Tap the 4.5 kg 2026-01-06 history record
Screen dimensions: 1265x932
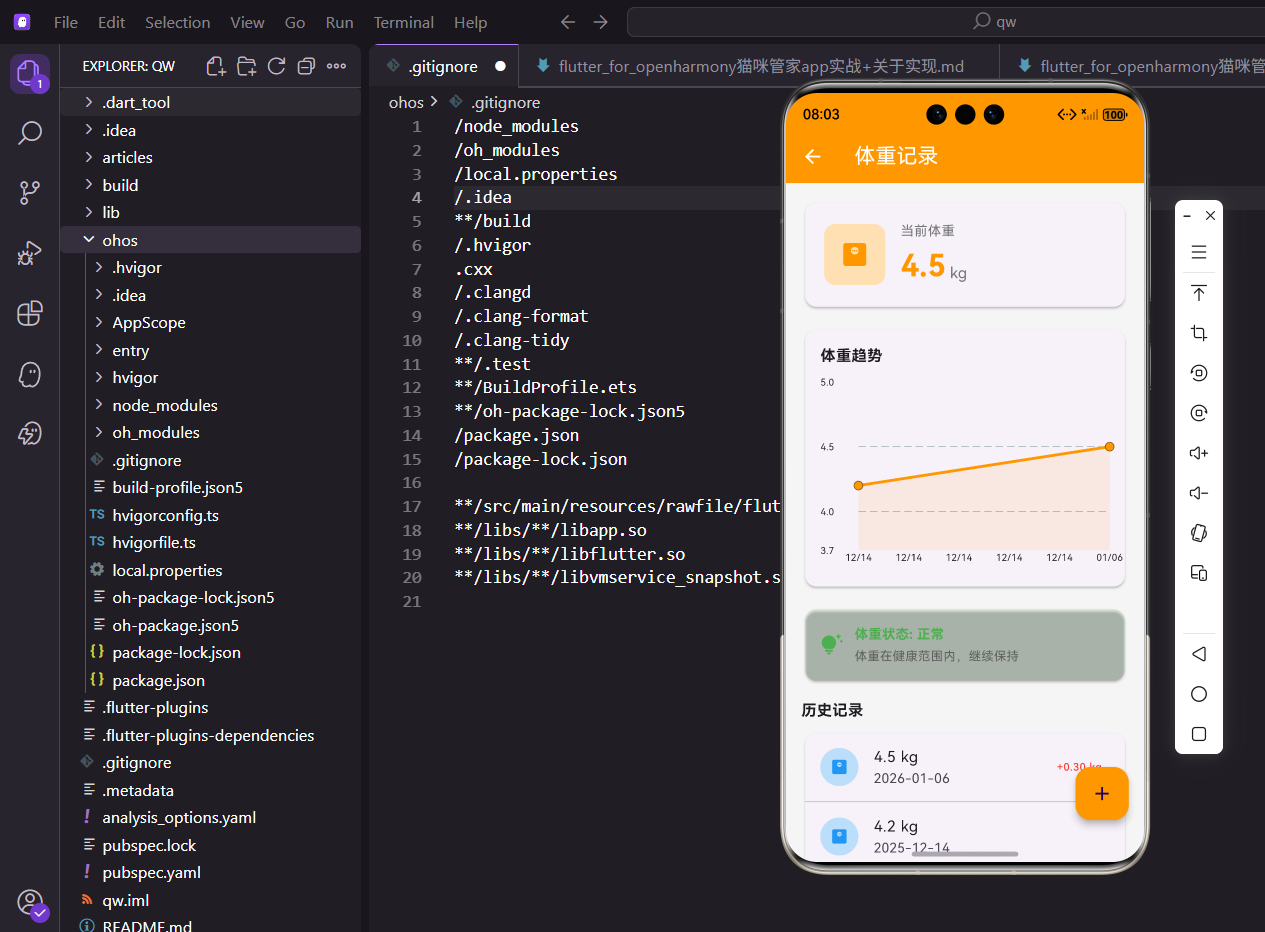pos(964,767)
